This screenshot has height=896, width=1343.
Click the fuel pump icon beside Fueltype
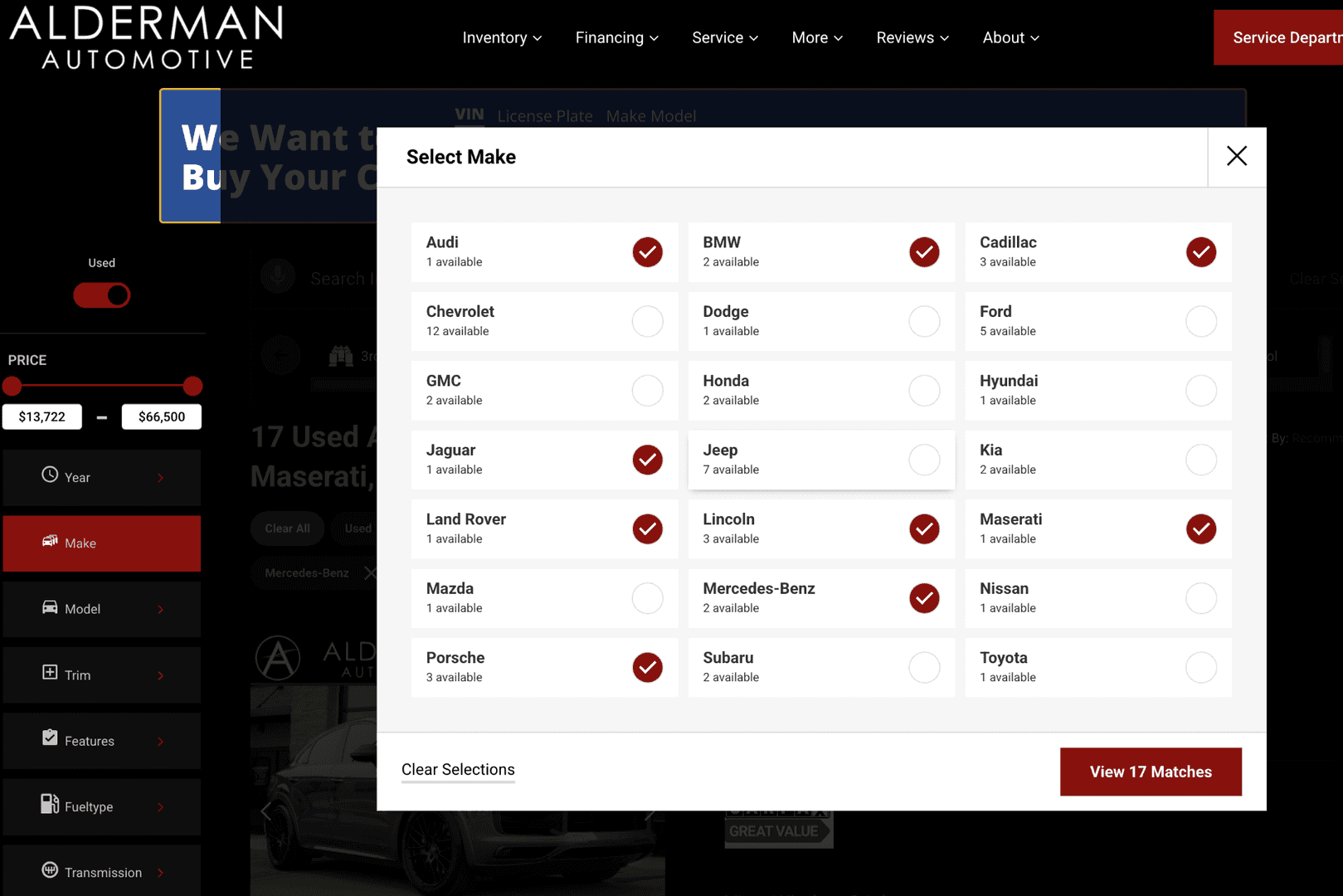pyautogui.click(x=50, y=803)
